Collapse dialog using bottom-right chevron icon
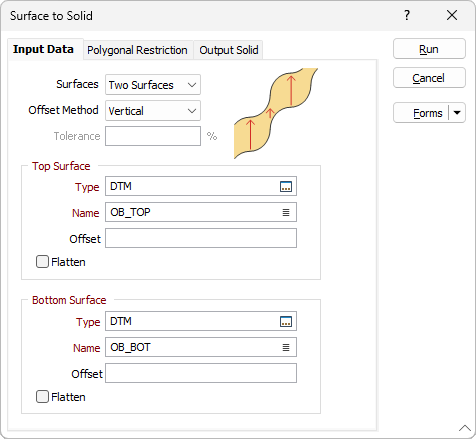The image size is (476, 439). pos(465,428)
